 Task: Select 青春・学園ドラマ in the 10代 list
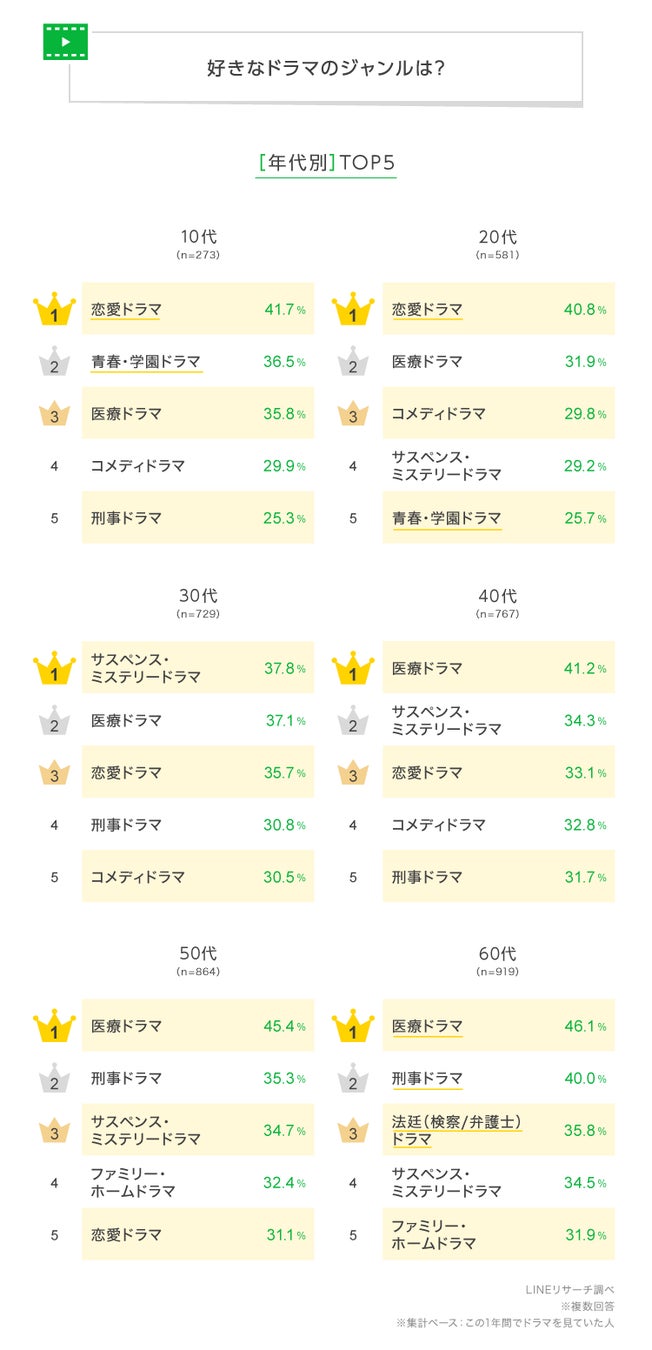pos(146,362)
